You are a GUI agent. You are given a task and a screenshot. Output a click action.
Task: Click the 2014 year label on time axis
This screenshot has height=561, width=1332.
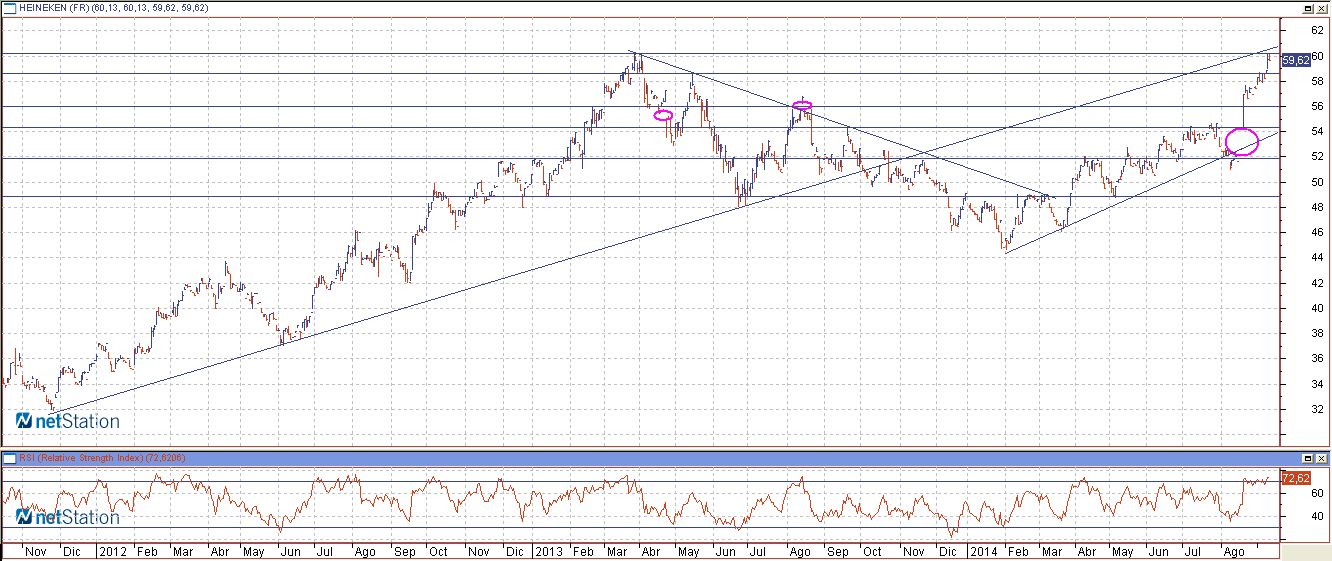pos(984,551)
